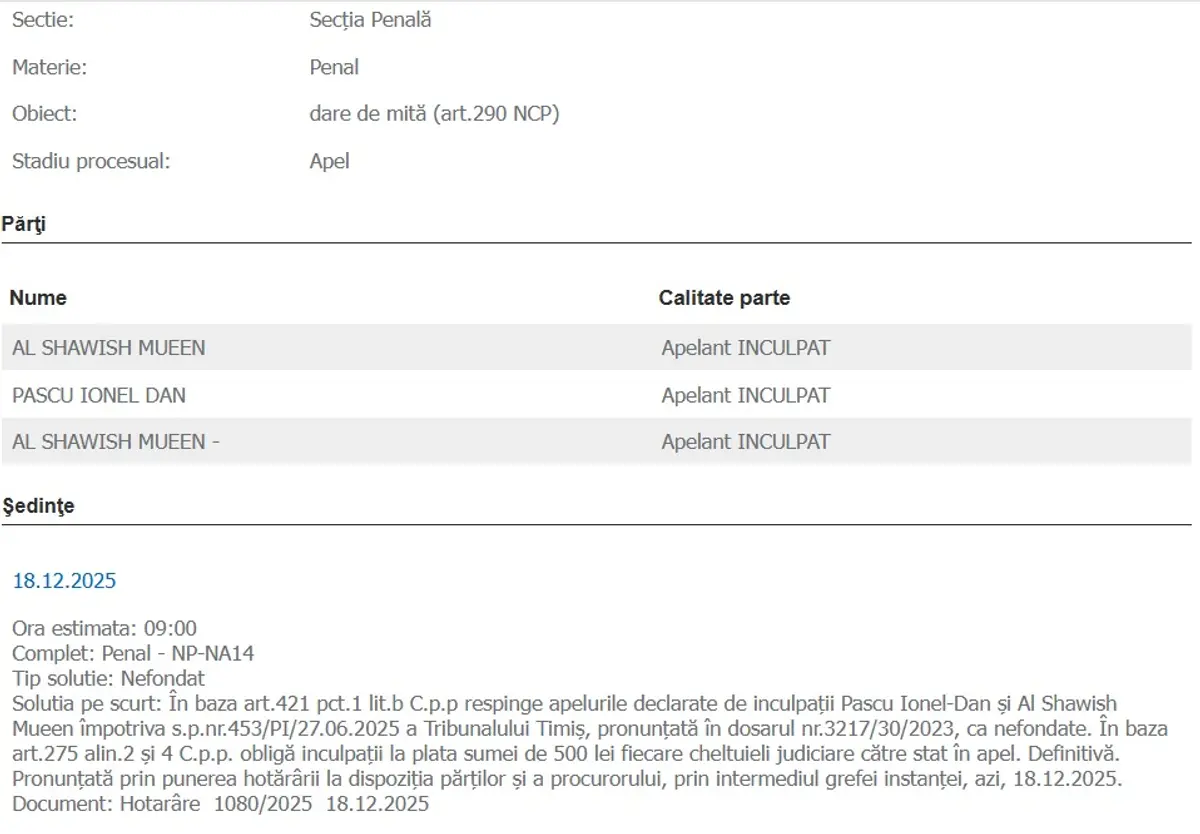Select the AL SHAWISH MUEEN - entry with trailing dash
The width and height of the screenshot is (1200, 834).
click(115, 442)
